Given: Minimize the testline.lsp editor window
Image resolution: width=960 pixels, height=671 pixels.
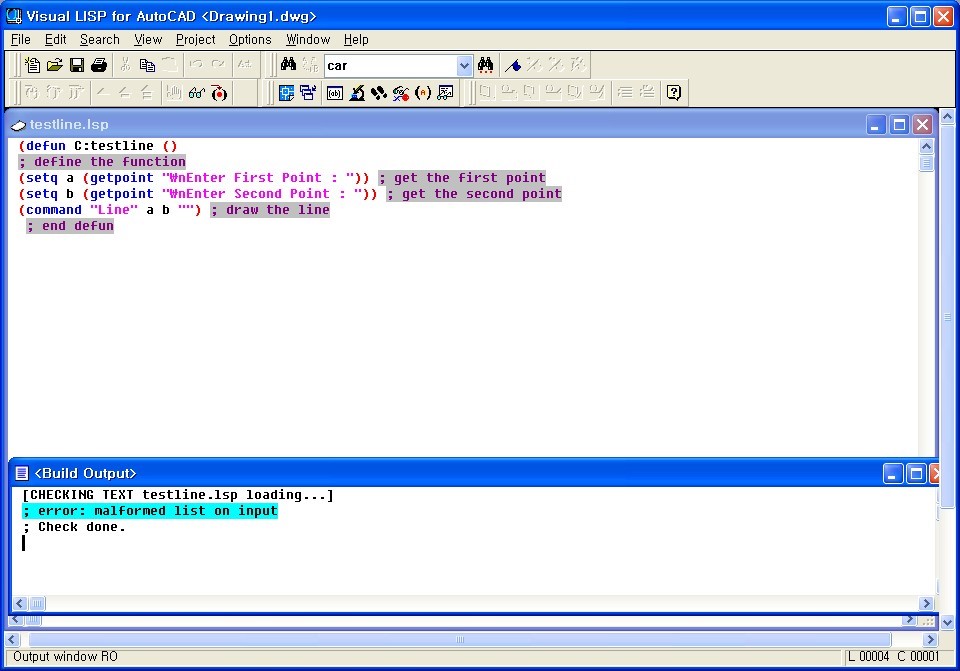Looking at the screenshot, I should (x=876, y=125).
